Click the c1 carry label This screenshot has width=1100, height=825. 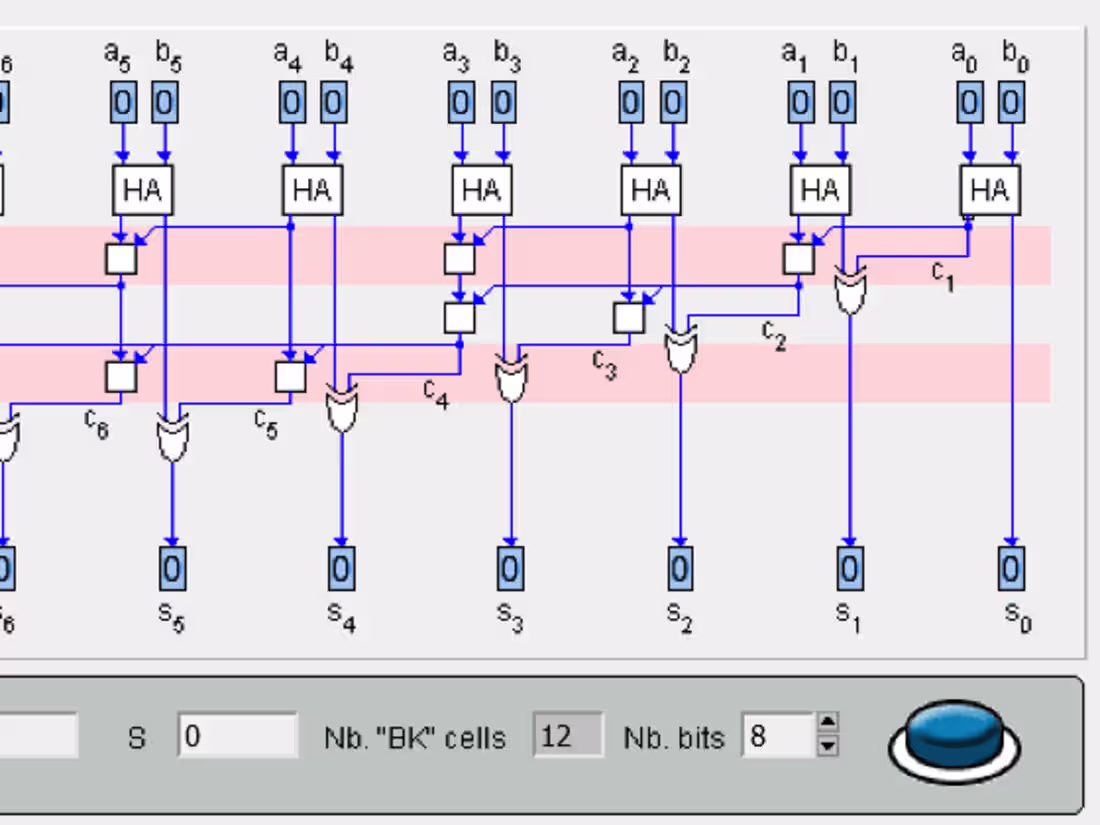point(943,276)
